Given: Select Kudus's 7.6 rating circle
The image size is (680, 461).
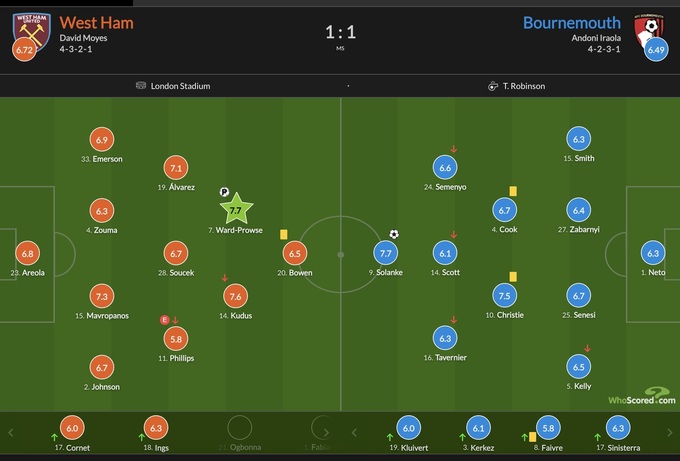Looking at the screenshot, I should click(236, 296).
